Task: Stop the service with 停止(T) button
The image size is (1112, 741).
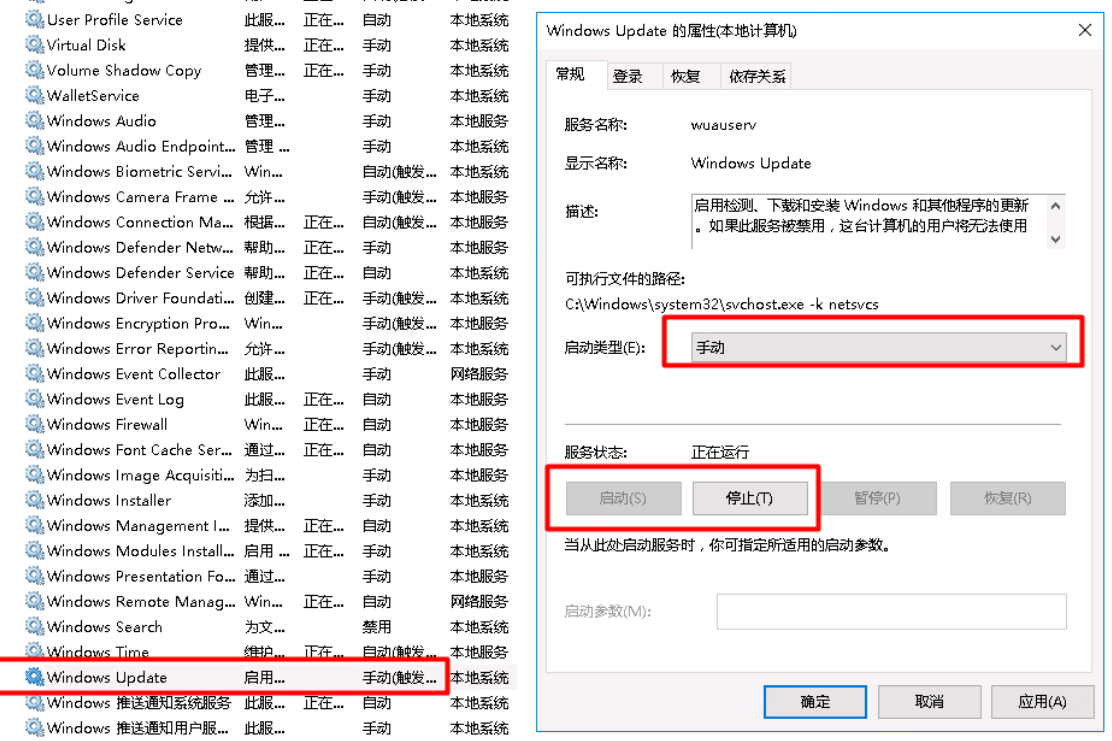Action: 750,498
